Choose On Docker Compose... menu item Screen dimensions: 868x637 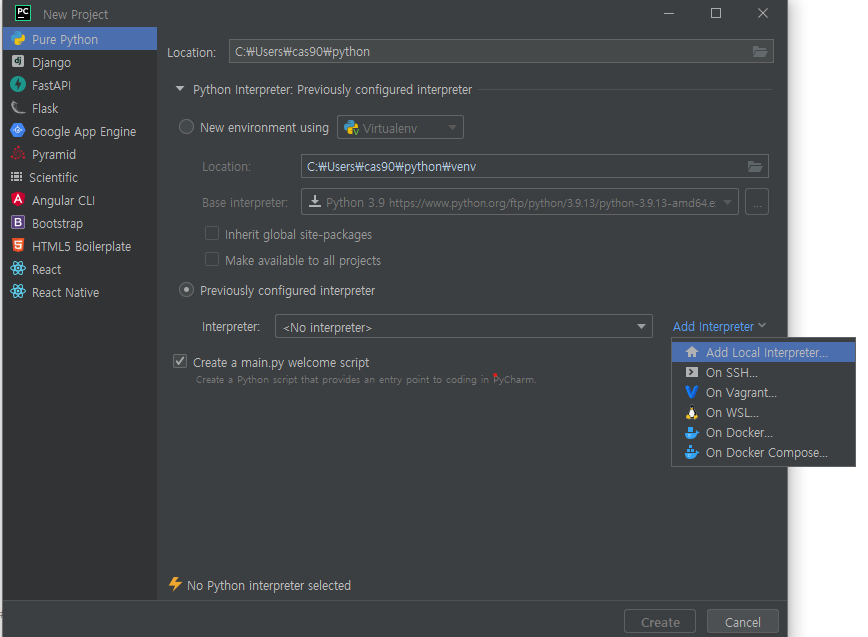[x=763, y=452]
